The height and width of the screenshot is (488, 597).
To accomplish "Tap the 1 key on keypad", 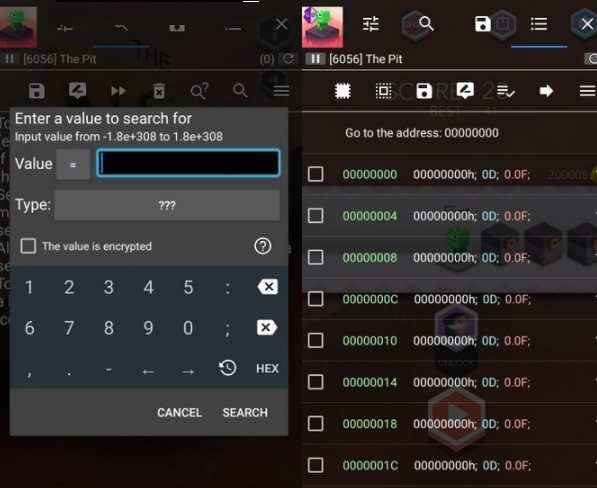I will point(29,287).
